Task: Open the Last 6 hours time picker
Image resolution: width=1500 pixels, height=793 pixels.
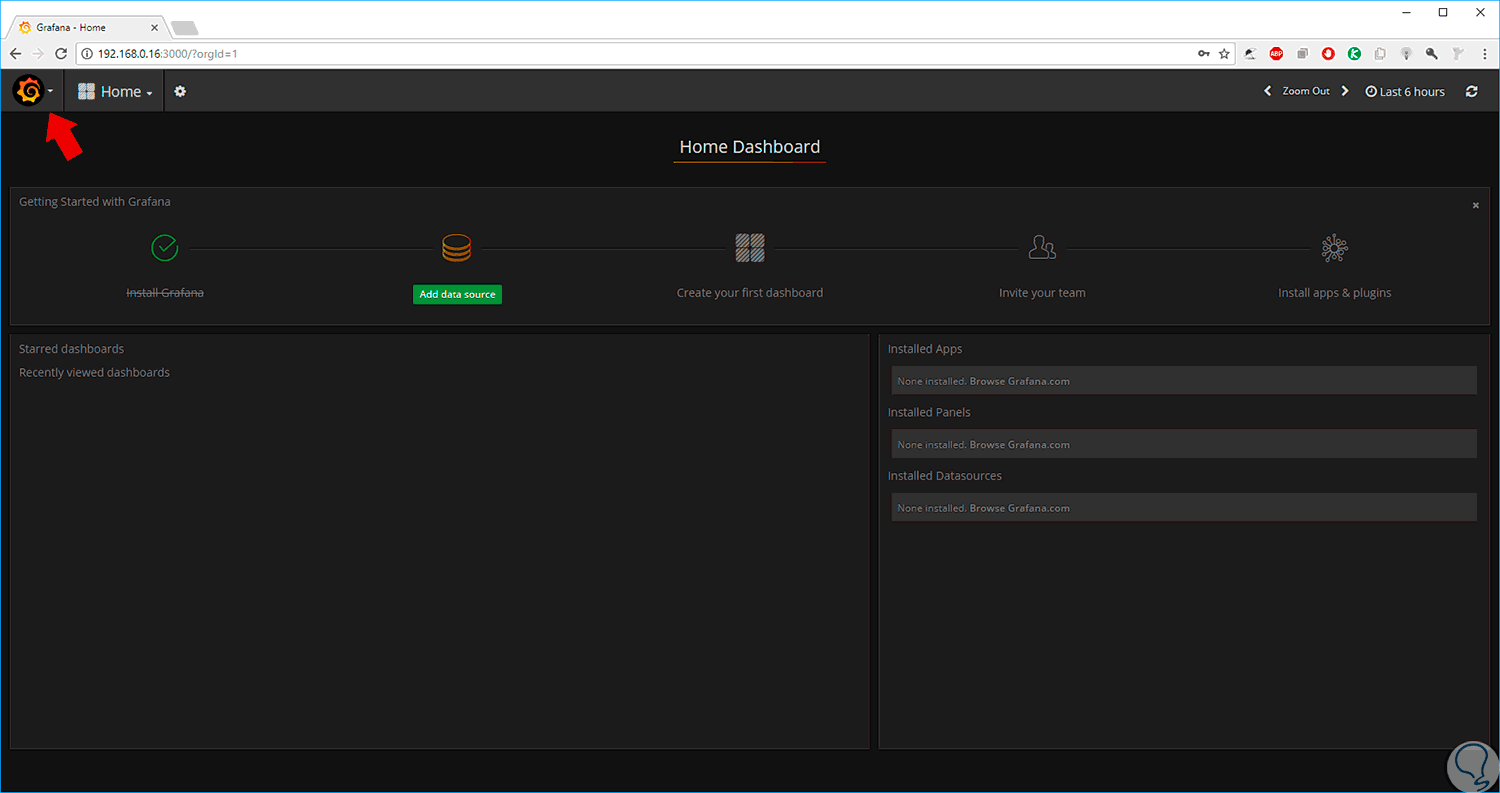Action: [x=1405, y=91]
